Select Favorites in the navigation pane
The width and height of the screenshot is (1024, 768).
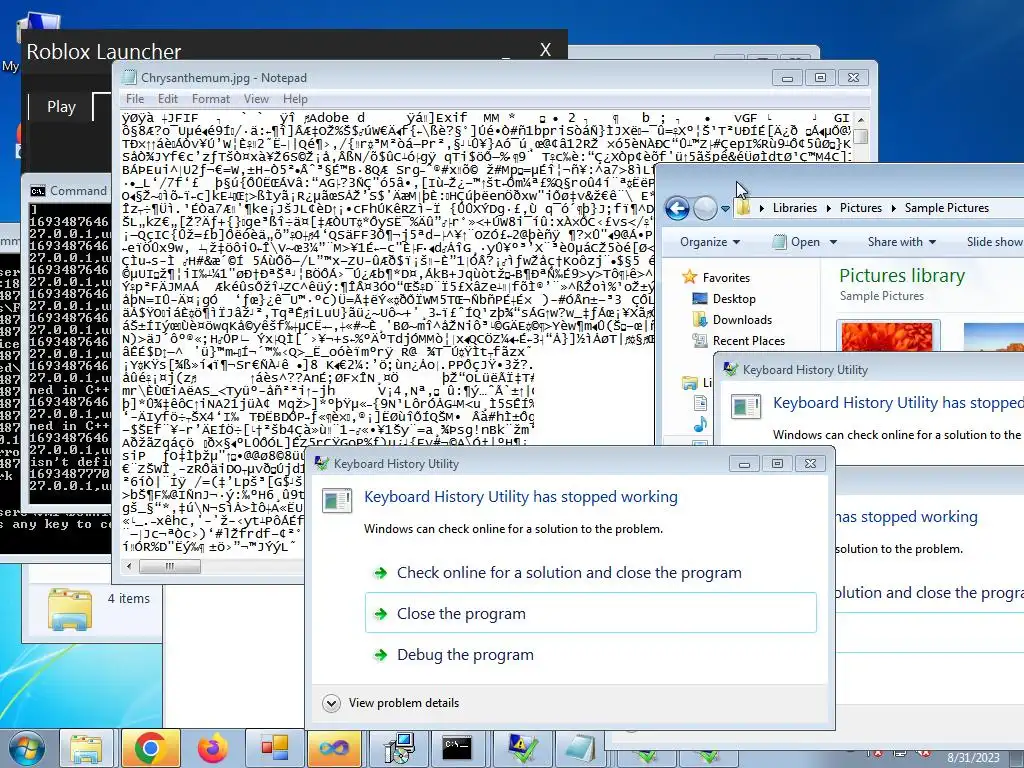tap(726, 278)
